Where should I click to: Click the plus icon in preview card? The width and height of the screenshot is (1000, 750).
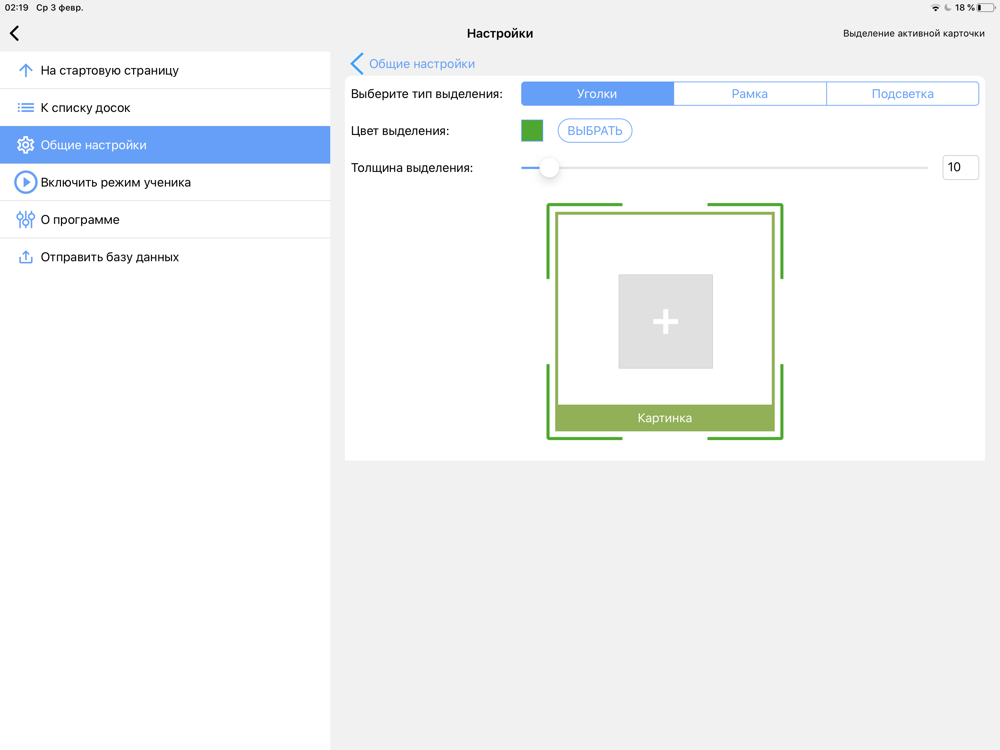(x=665, y=321)
